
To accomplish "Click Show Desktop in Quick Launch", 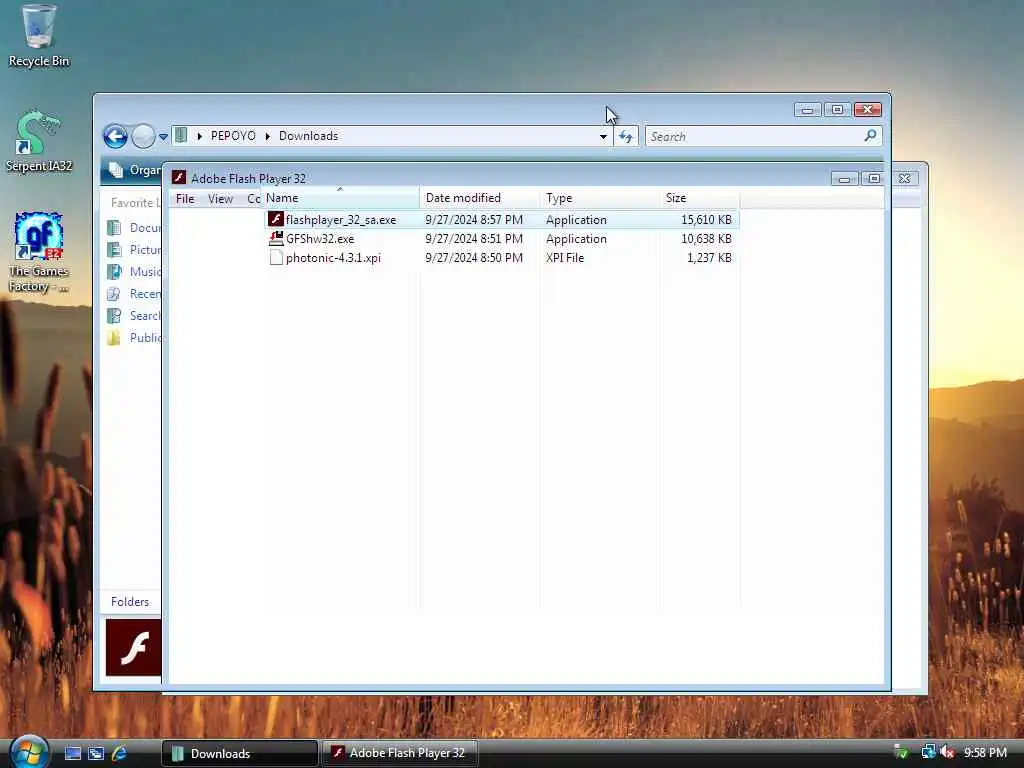I will pyautogui.click(x=73, y=754).
